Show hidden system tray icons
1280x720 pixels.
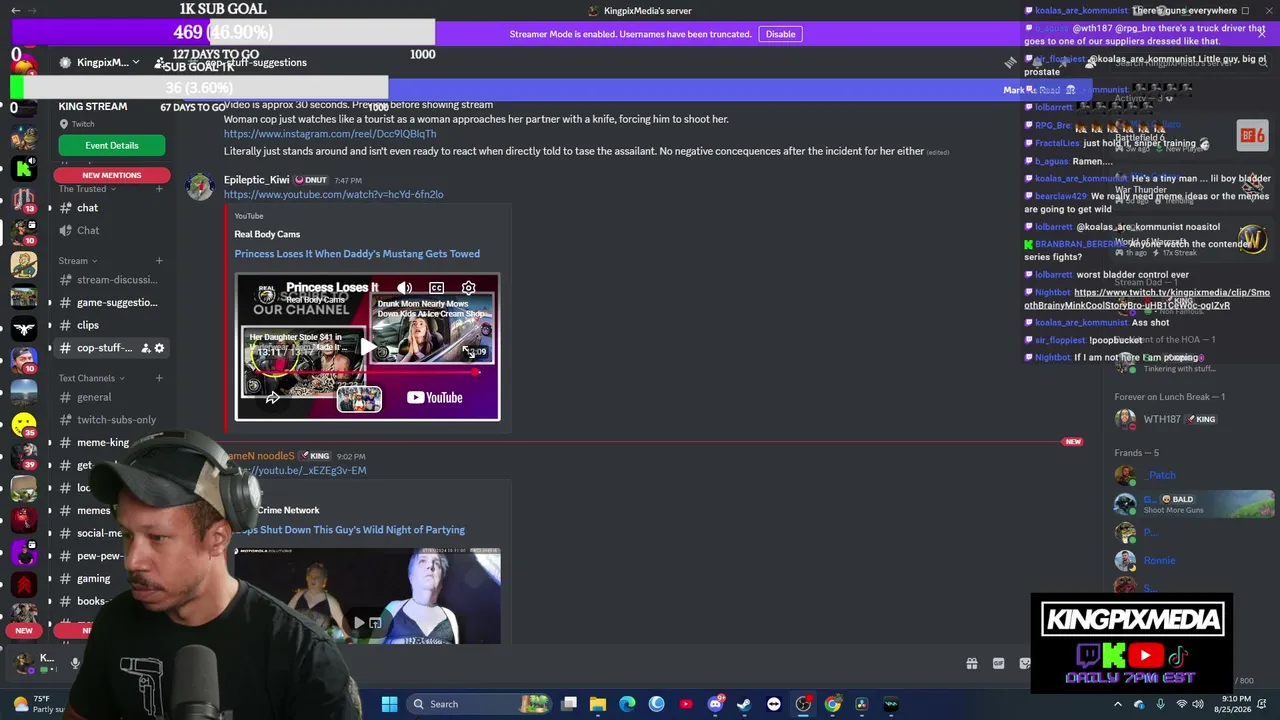1118,704
